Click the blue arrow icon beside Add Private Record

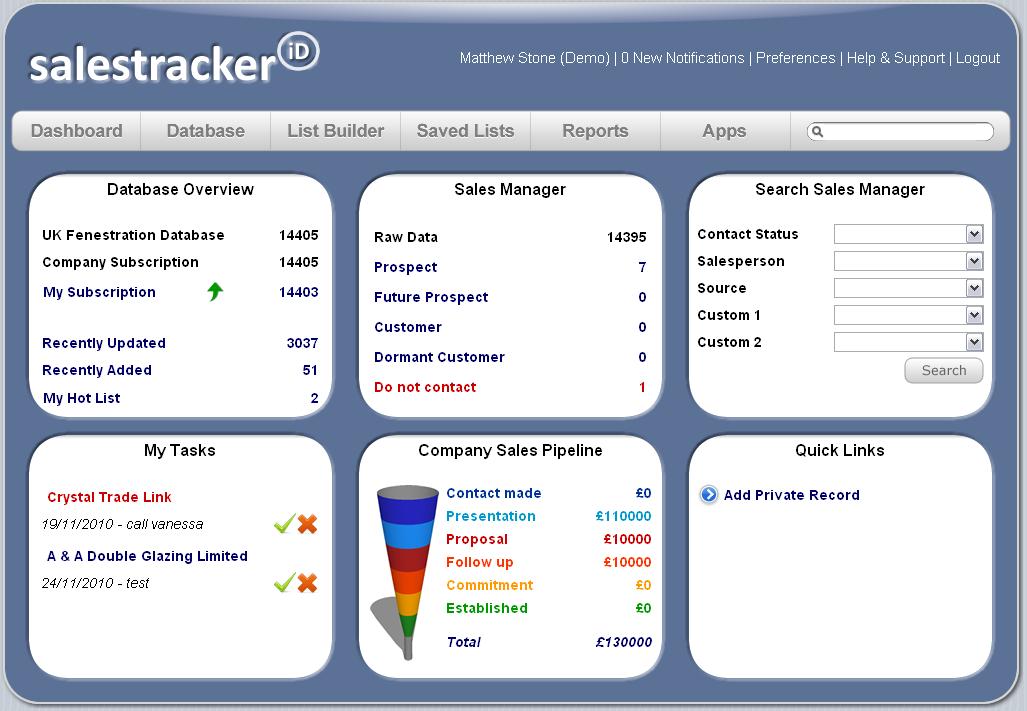[x=709, y=495]
